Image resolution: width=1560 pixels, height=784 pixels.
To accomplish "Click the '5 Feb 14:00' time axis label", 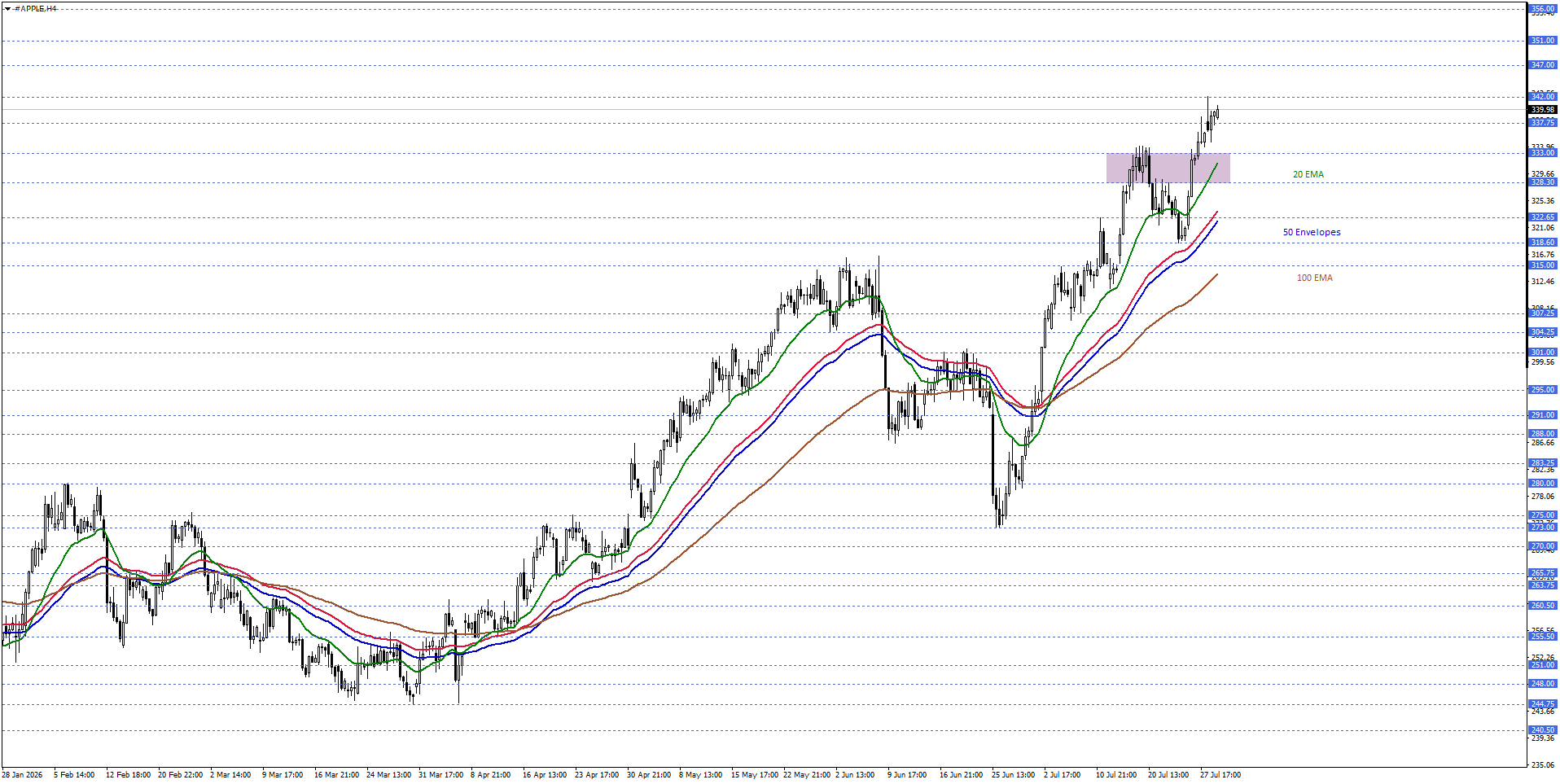I will (74, 775).
